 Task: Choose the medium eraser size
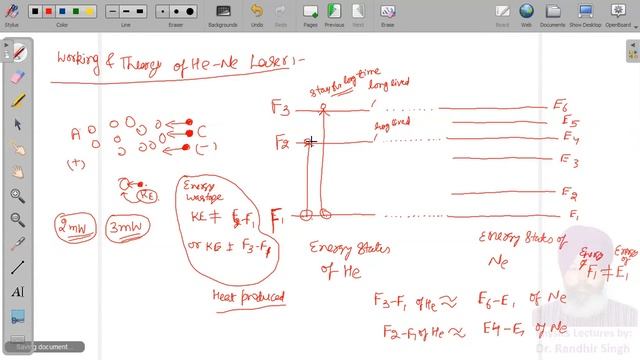click(x=176, y=11)
